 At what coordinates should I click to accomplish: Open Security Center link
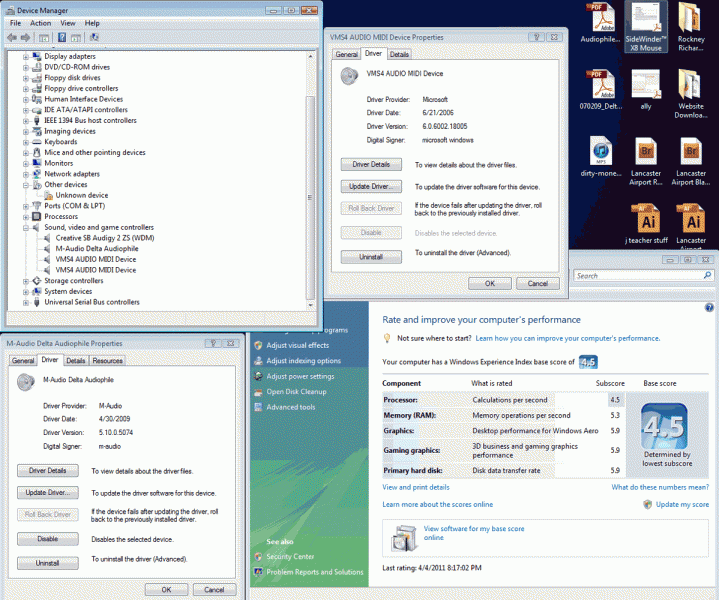(290, 556)
